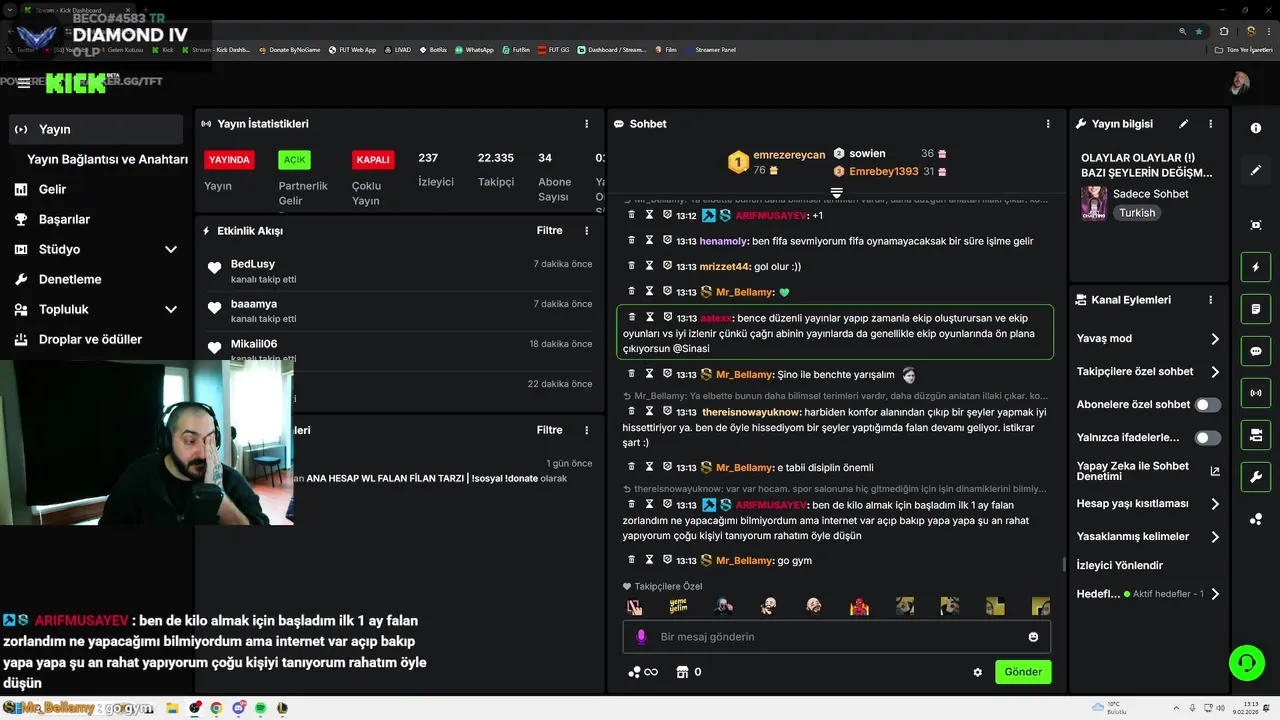Image resolution: width=1280 pixels, height=720 pixels.
Task: Toggle Abonelere özel sohbet switch
Action: point(1208,405)
